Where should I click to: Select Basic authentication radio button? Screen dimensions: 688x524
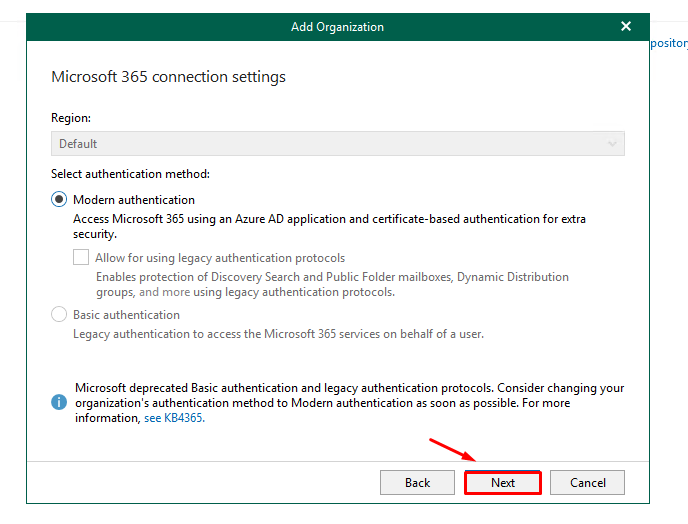pos(59,314)
